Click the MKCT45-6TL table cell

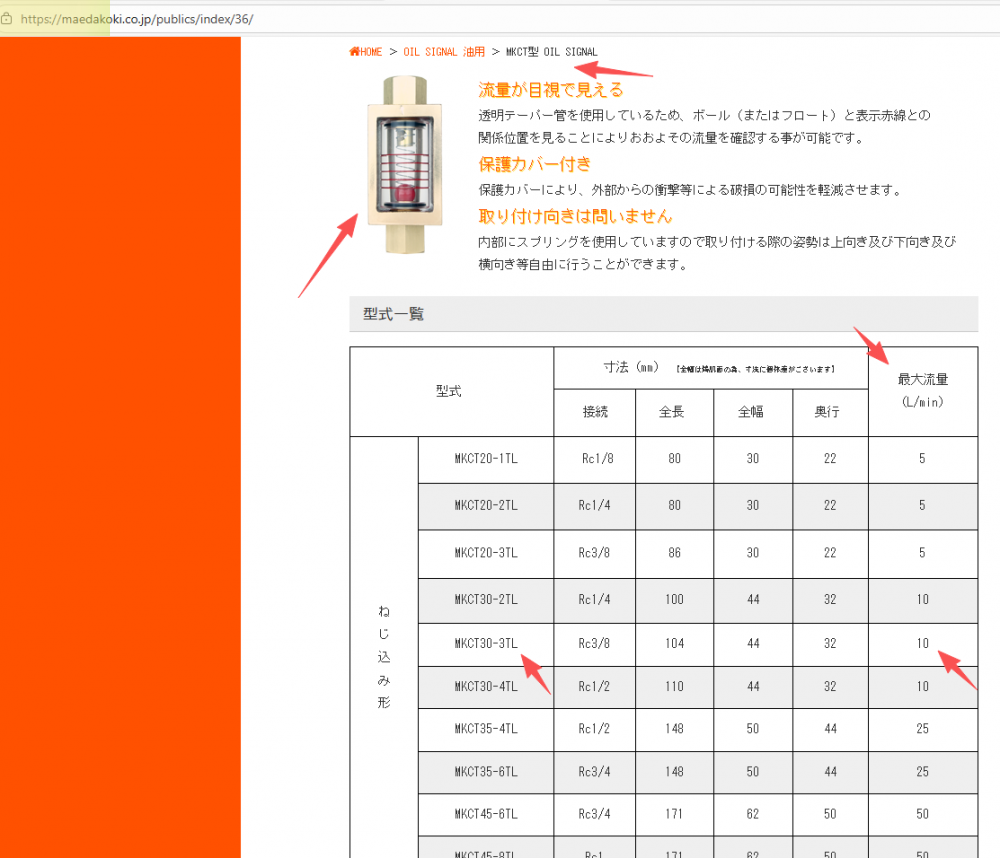click(487, 814)
